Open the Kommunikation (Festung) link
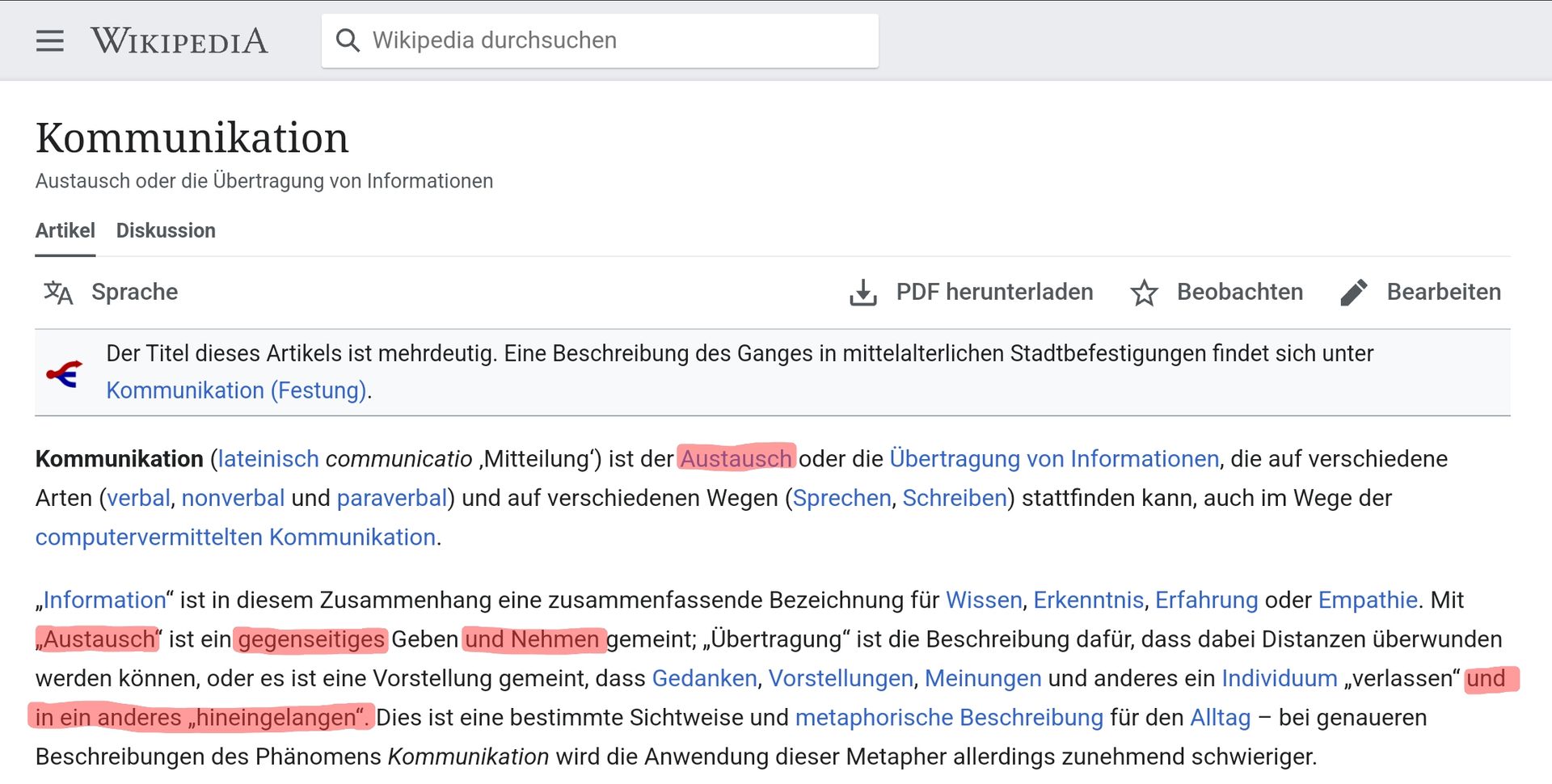 237,390
